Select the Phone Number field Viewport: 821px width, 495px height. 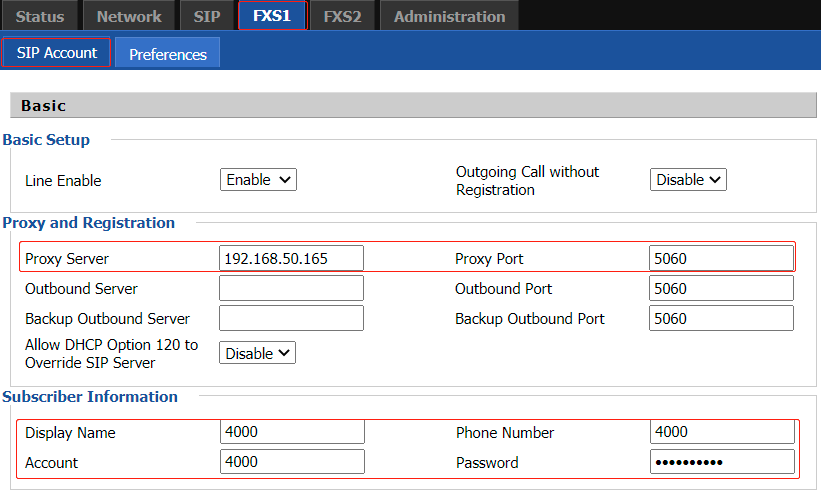point(721,432)
